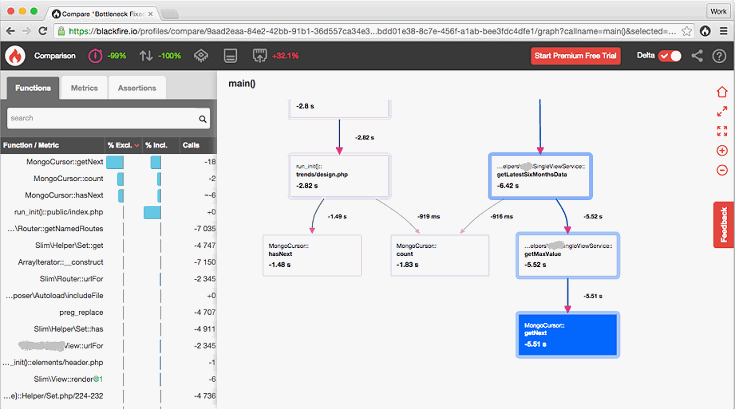Click the fit-to-screen graph icon
735x409 pixels.
722,130
